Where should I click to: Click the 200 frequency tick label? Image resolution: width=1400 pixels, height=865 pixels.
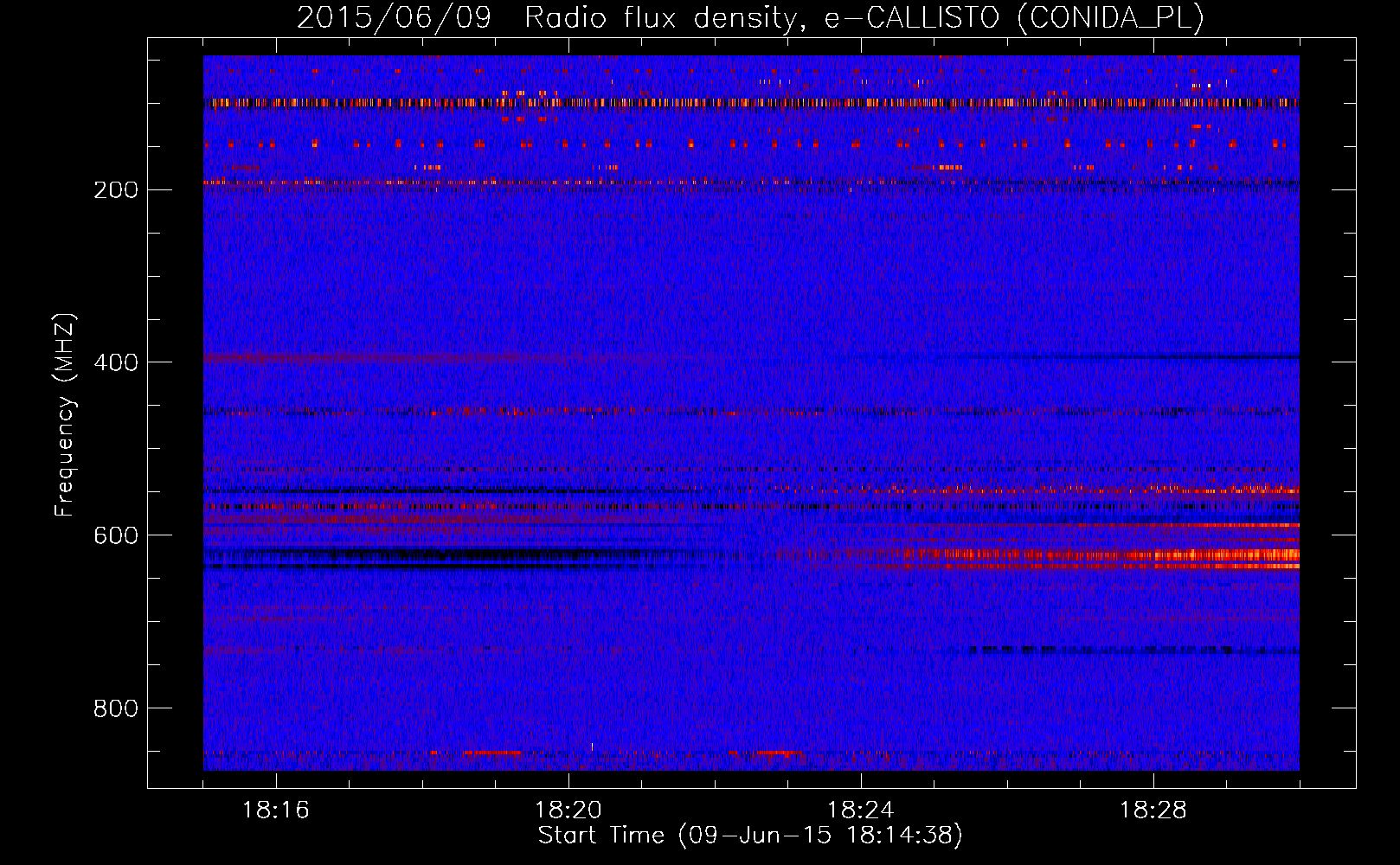[115, 189]
